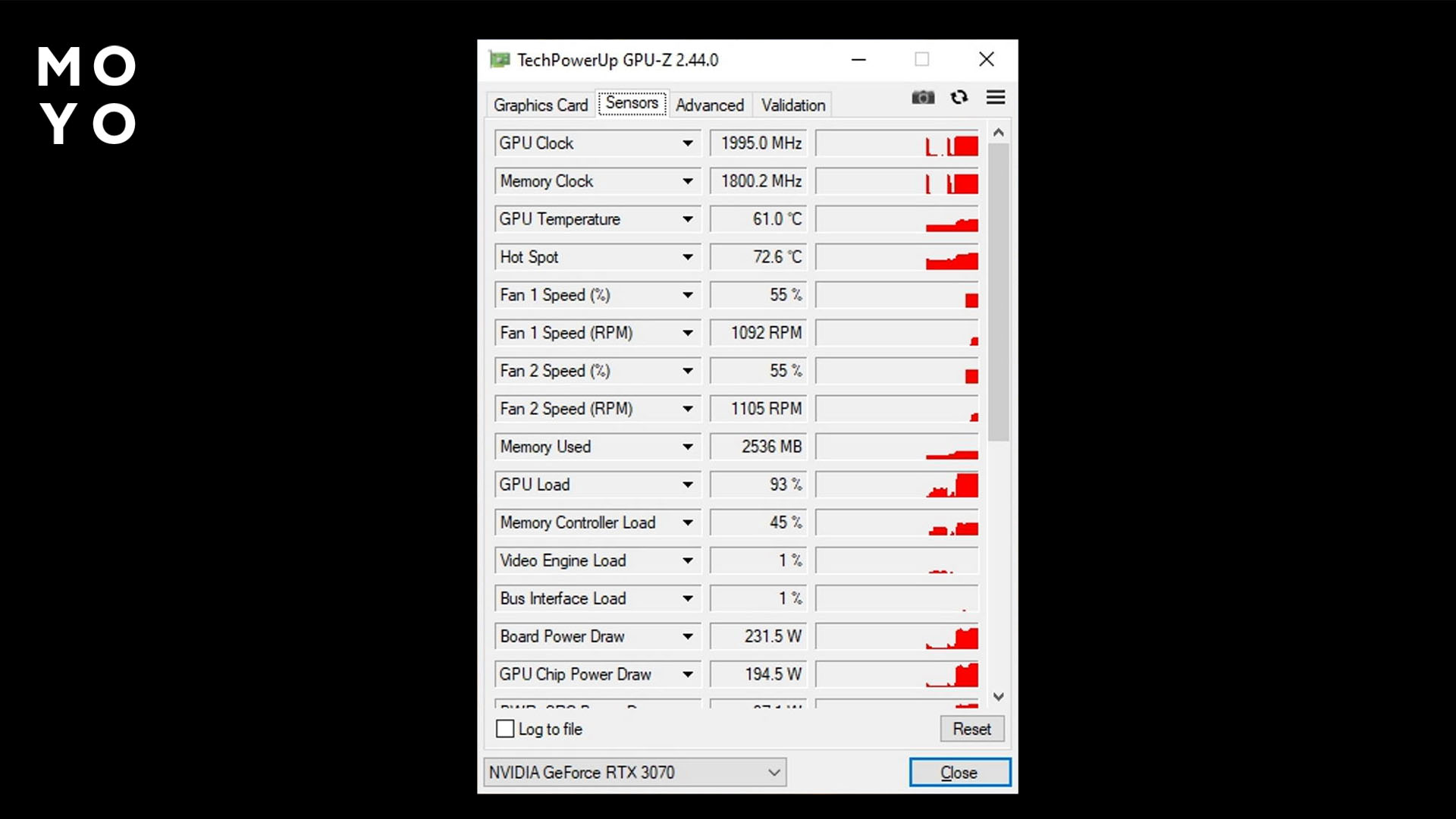Screen dimensions: 1456x819
Task: Click the Memory Used history graph
Action: [897, 447]
